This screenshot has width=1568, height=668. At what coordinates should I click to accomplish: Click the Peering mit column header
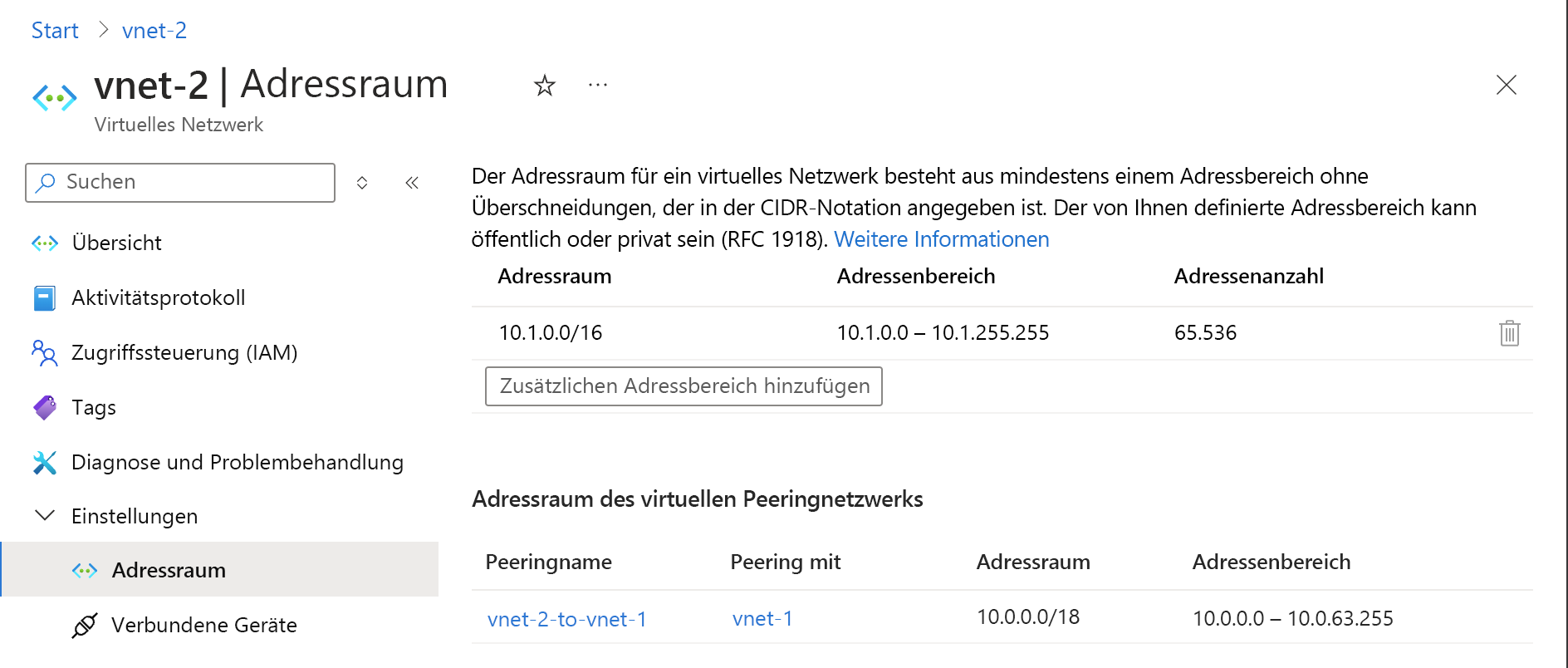(x=786, y=562)
